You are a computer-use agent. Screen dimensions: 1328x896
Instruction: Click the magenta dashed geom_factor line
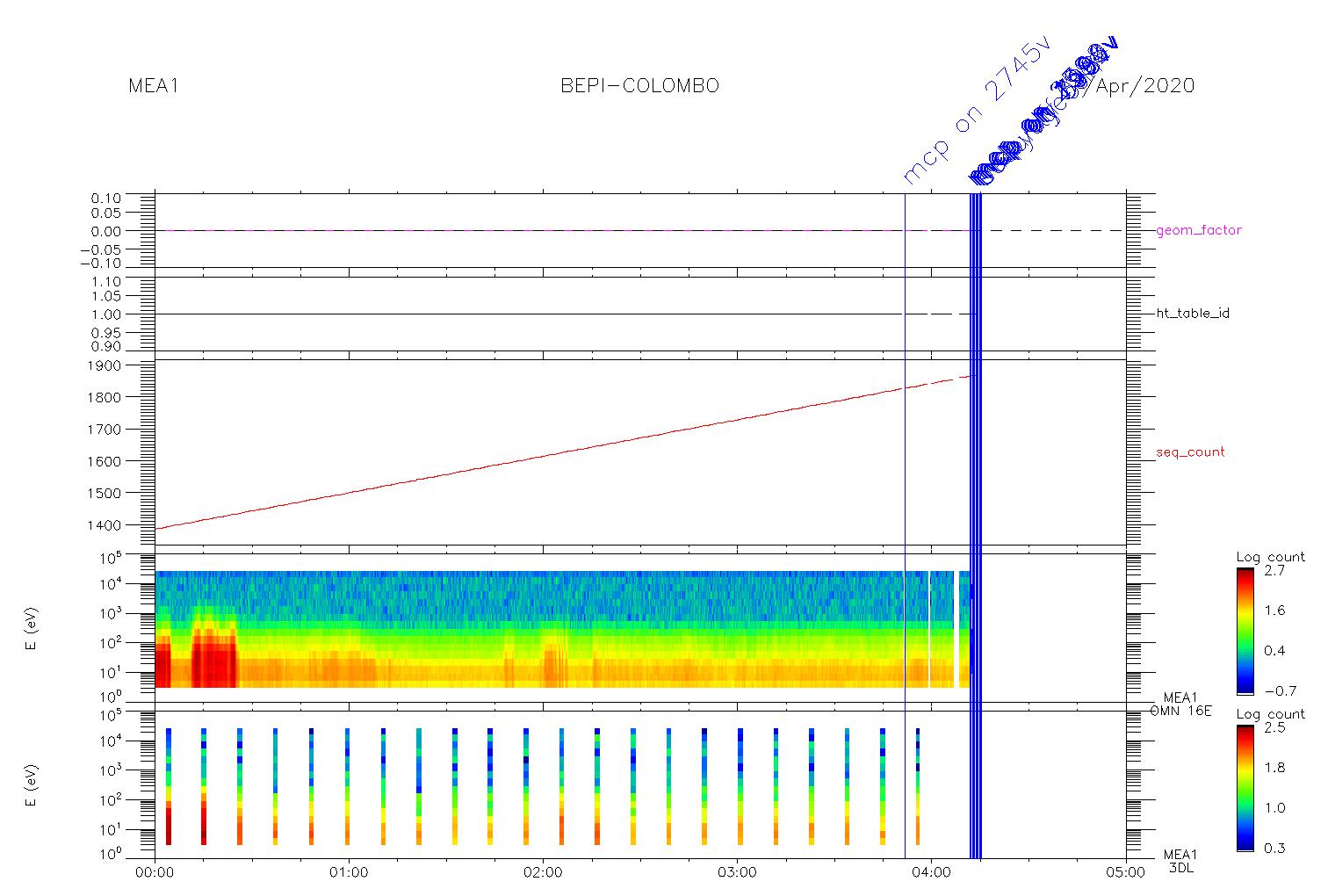pyautogui.click(x=562, y=230)
